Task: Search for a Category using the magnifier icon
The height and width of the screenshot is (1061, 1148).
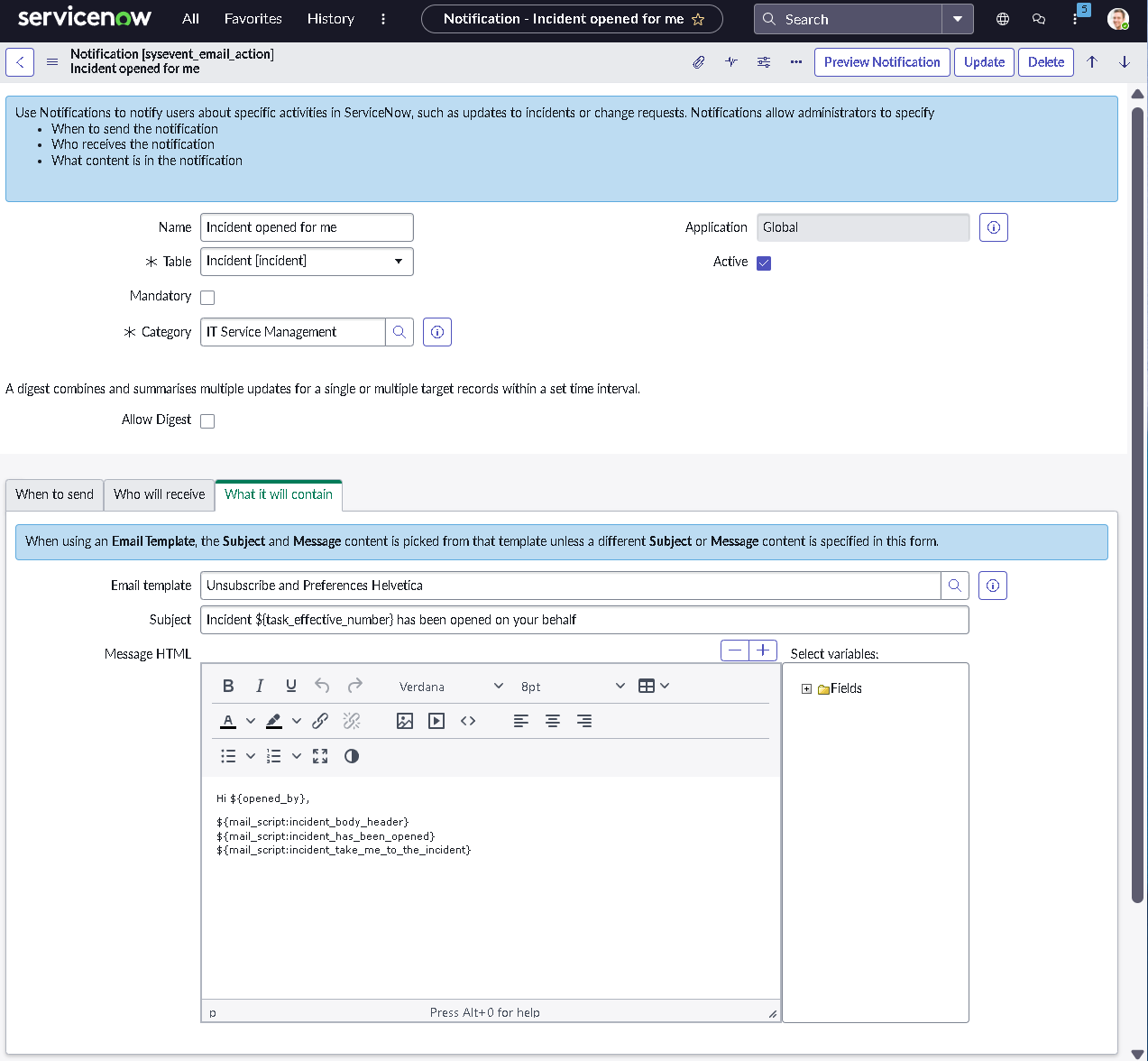Action: click(399, 331)
